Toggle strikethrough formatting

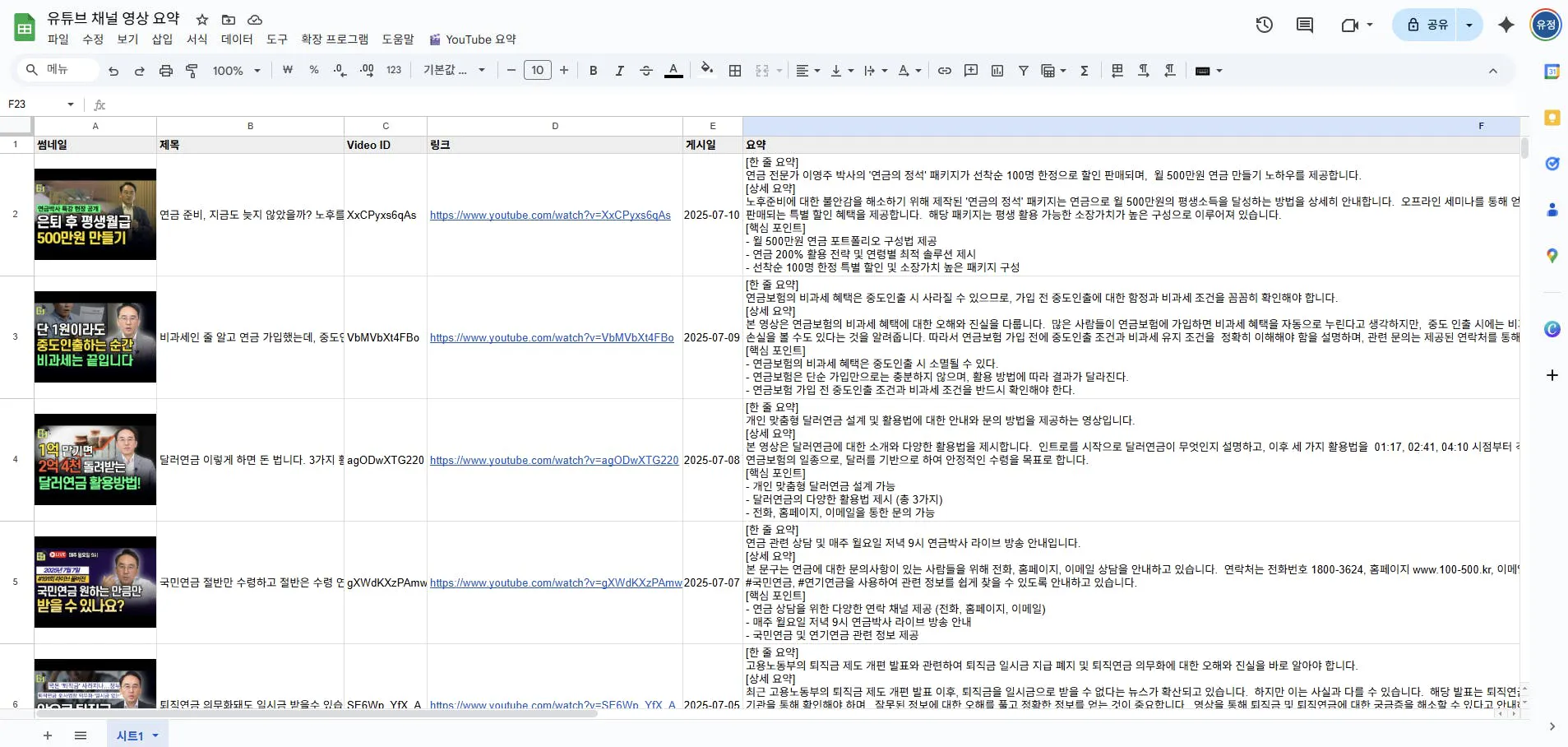click(x=646, y=71)
